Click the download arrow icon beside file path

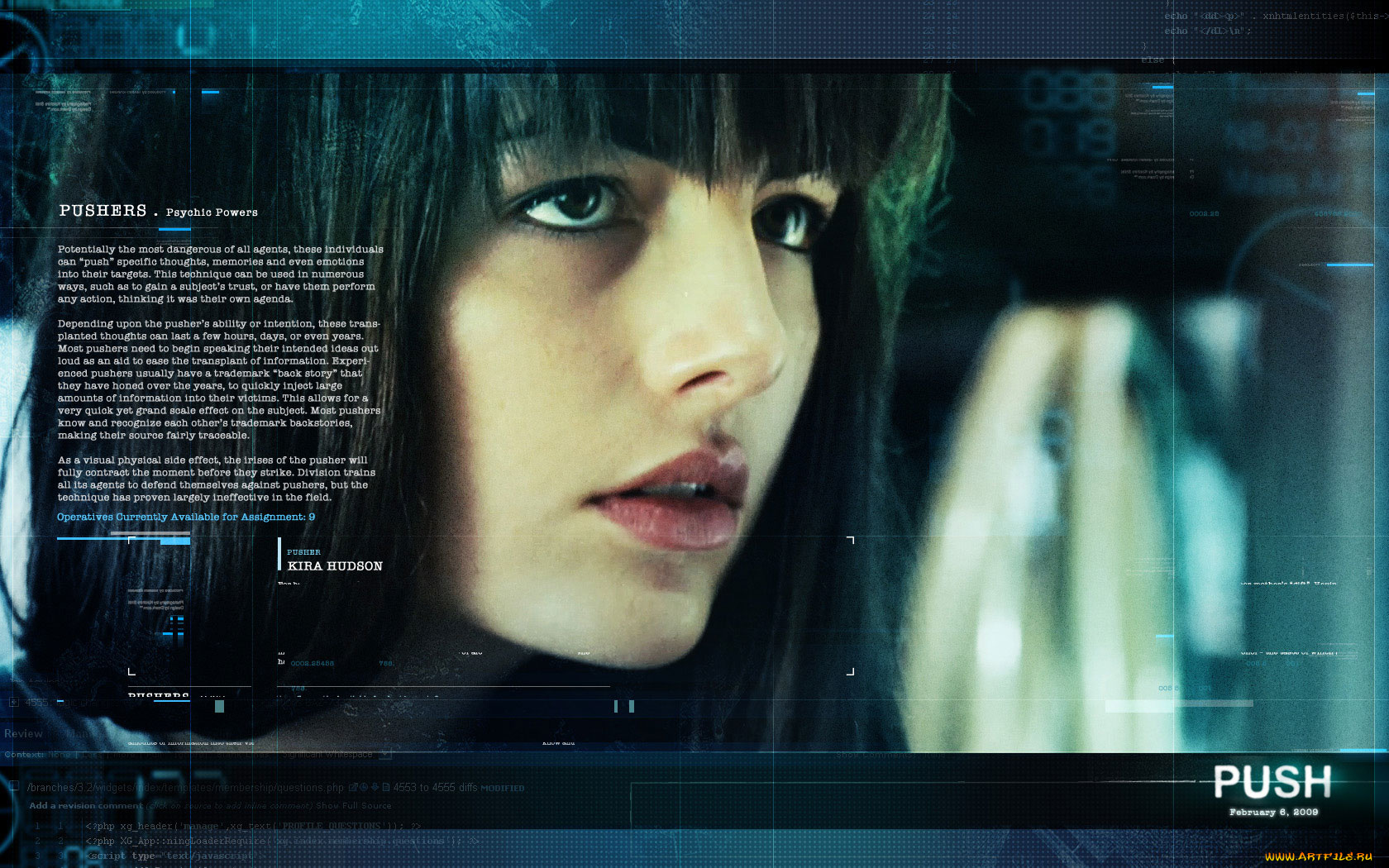point(375,788)
